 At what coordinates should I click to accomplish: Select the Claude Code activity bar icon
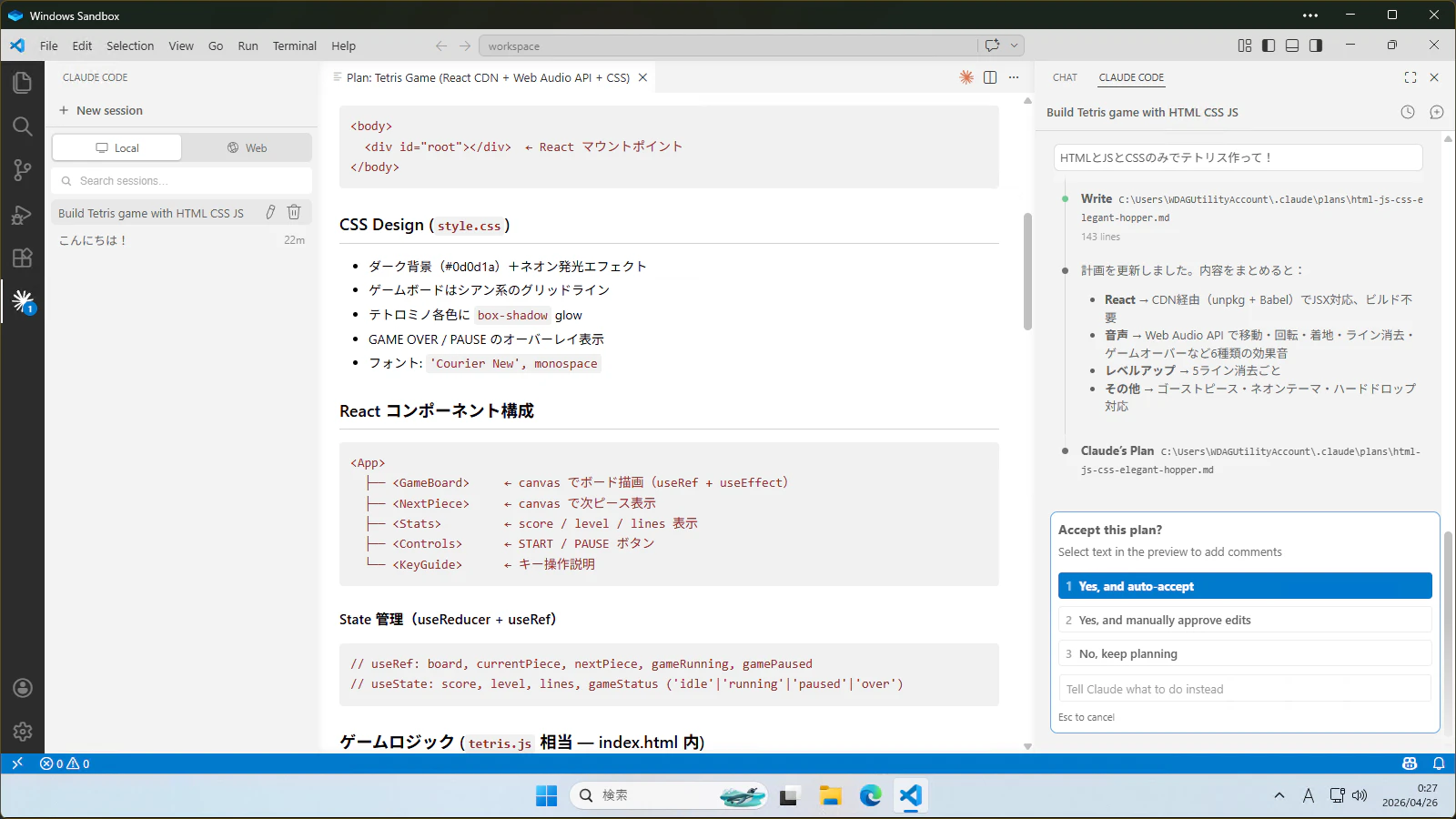click(23, 300)
